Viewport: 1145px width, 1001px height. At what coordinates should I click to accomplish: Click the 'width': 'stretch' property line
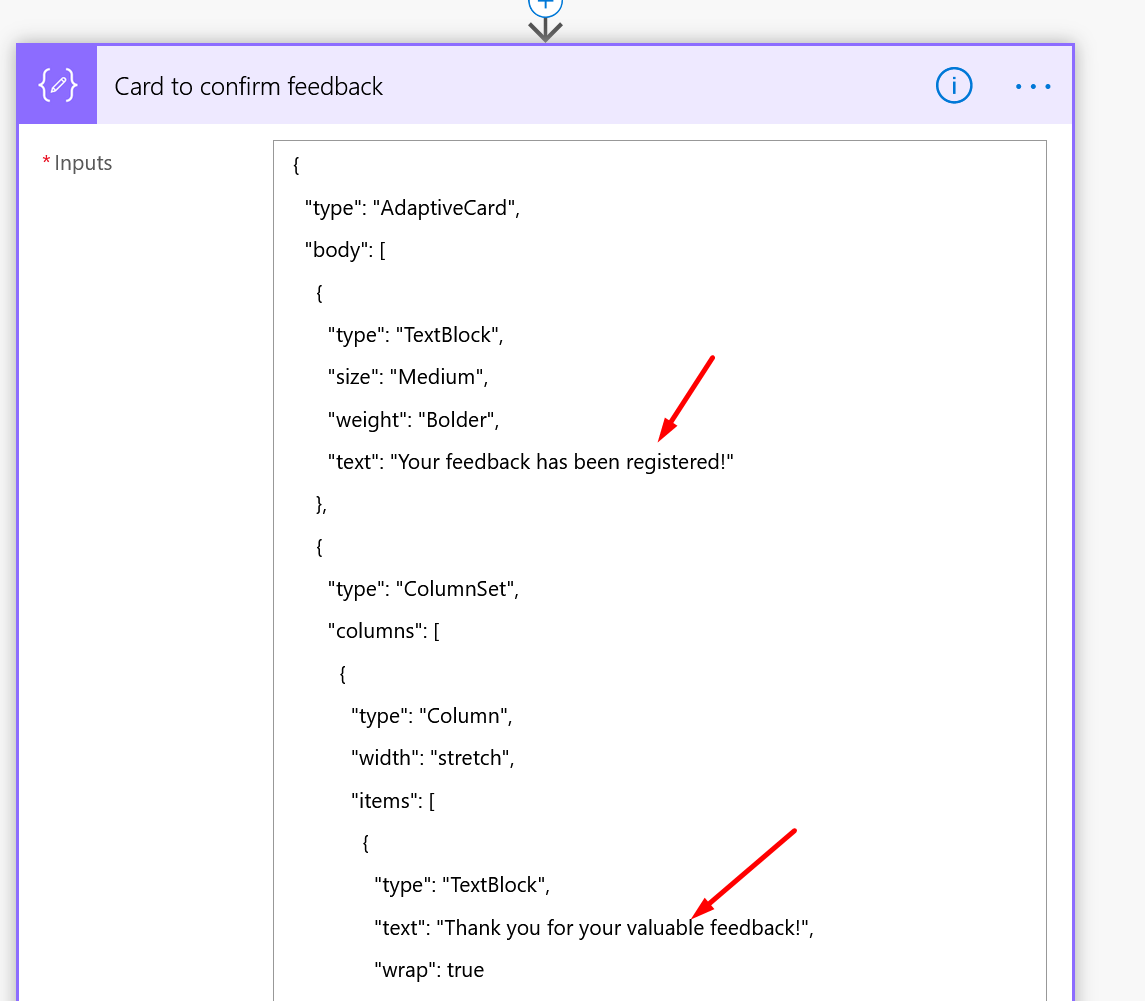point(430,757)
